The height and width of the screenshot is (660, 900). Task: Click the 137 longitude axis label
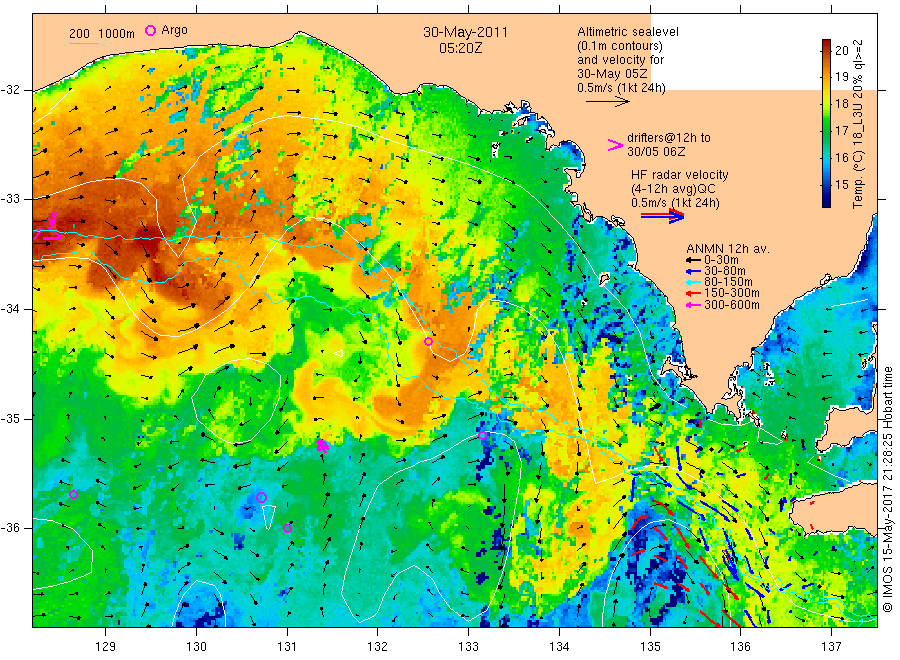[831, 647]
